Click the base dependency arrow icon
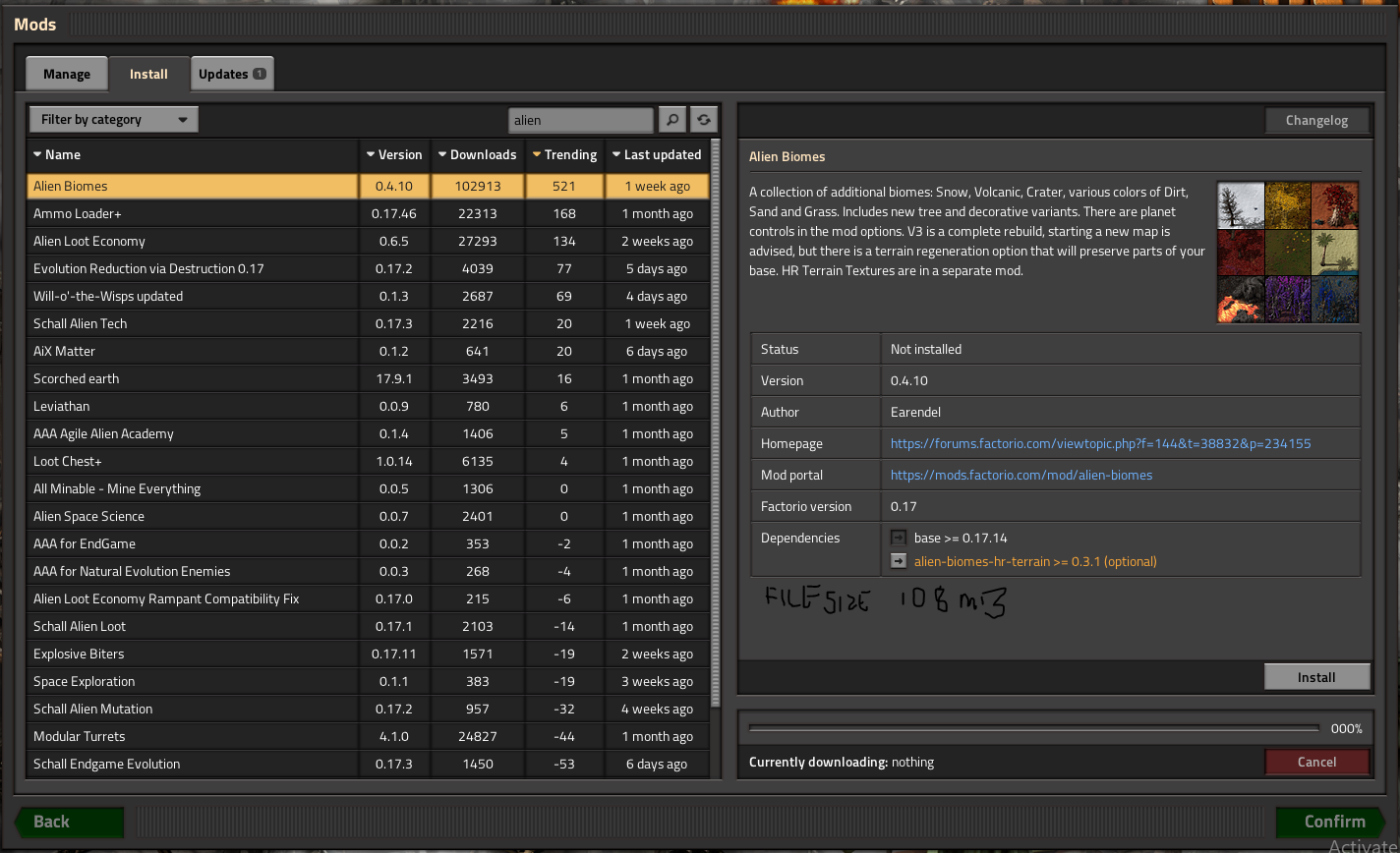Viewport: 1400px width, 853px height. point(898,538)
